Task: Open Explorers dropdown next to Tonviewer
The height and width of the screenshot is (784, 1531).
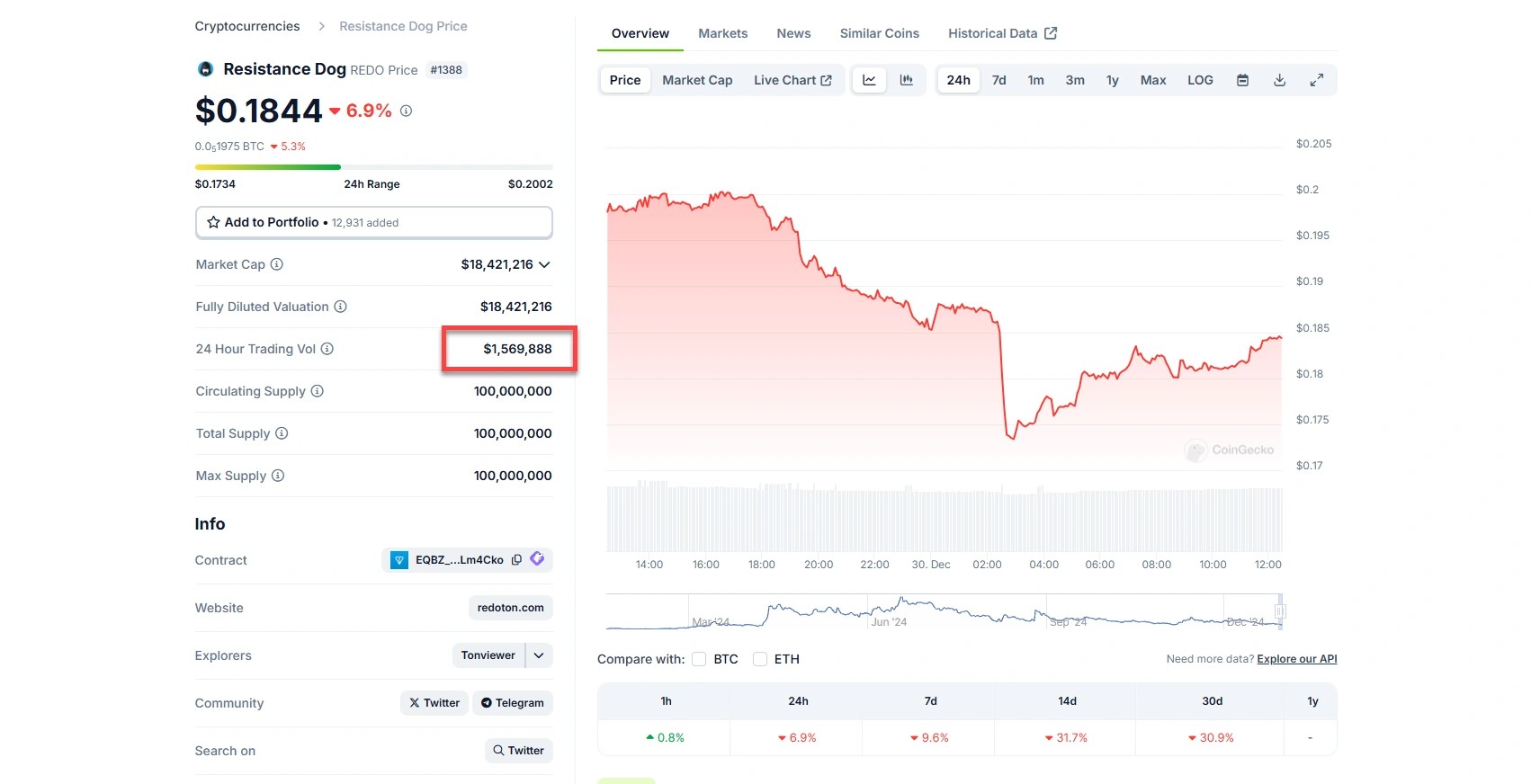Action: (539, 655)
